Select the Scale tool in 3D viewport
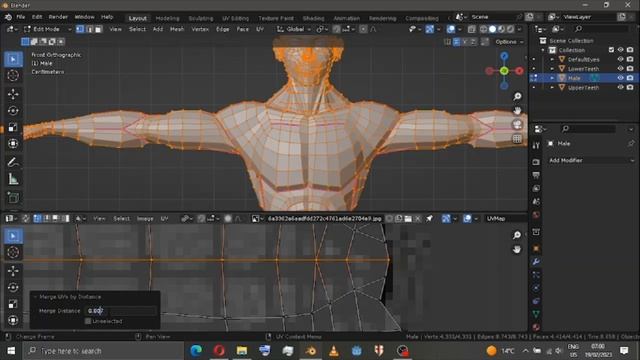Viewport: 640px width, 360px height. coord(13,127)
